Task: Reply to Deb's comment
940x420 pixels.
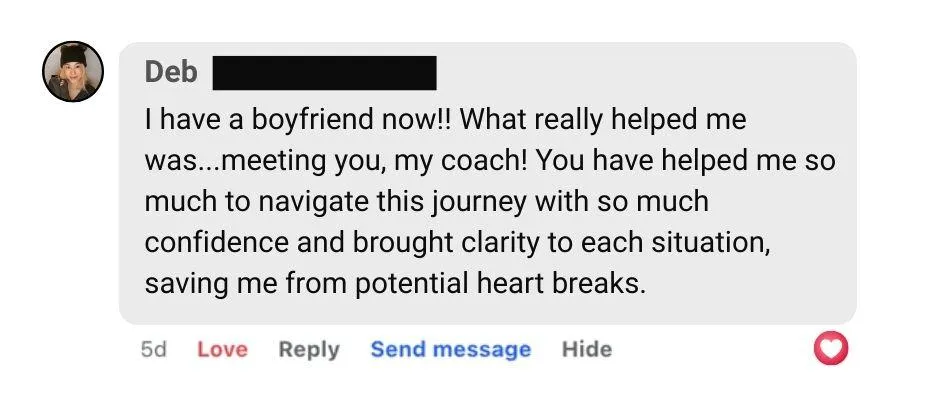Action: (309, 349)
